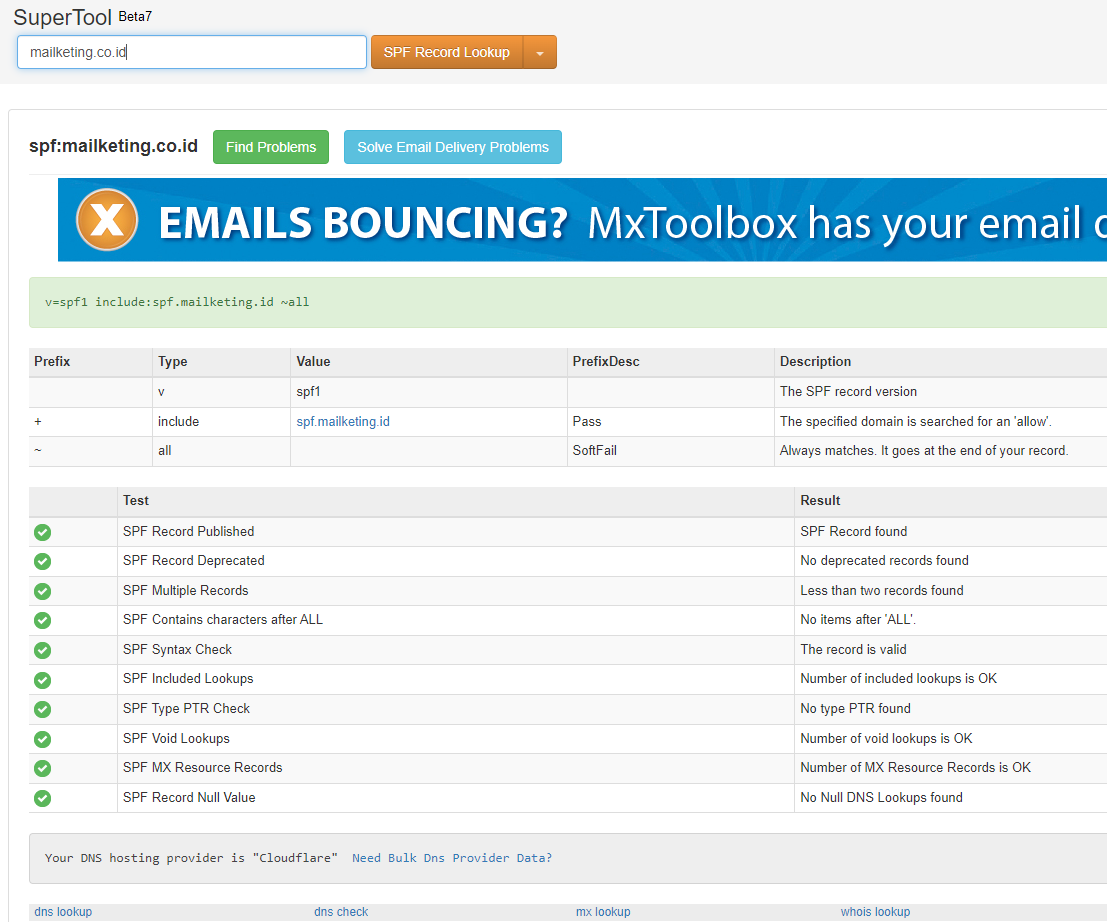Click green check icon for SPF Void Lookups
Screen dimensions: 1107x922
point(42,739)
